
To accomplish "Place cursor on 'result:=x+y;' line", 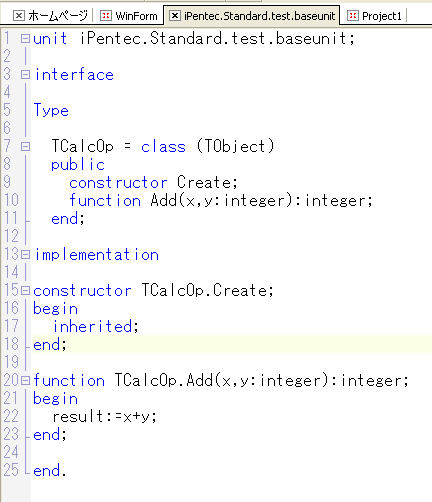I will [x=104, y=417].
